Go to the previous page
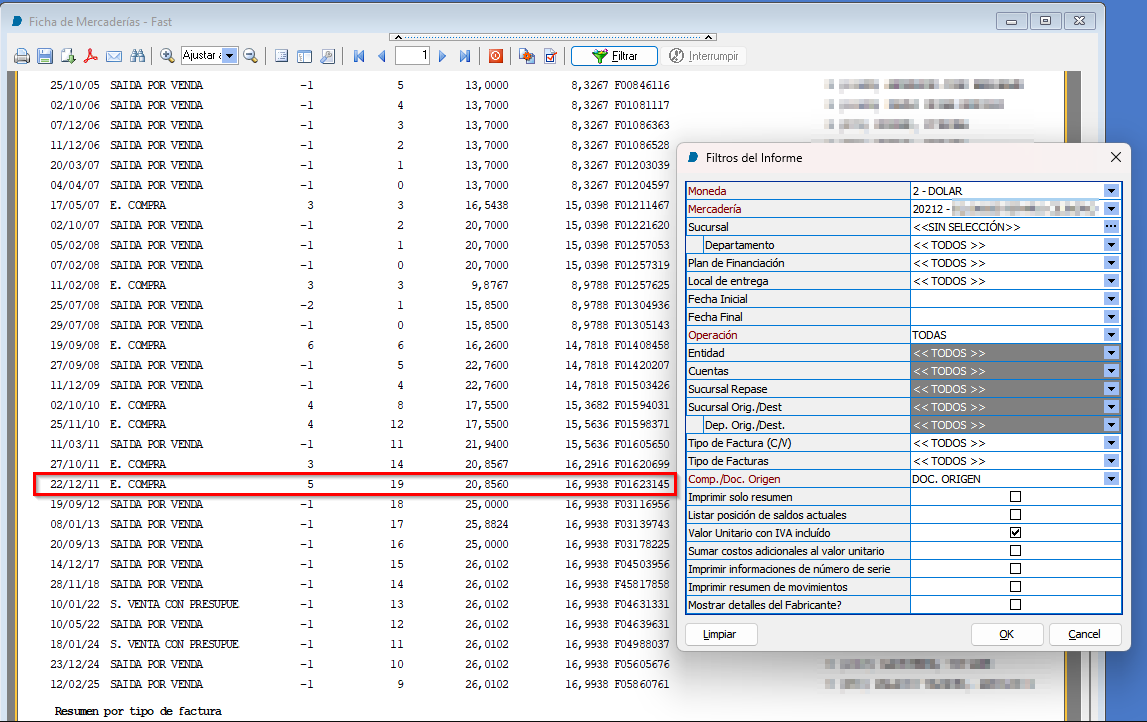The image size is (1147, 722). [381, 56]
